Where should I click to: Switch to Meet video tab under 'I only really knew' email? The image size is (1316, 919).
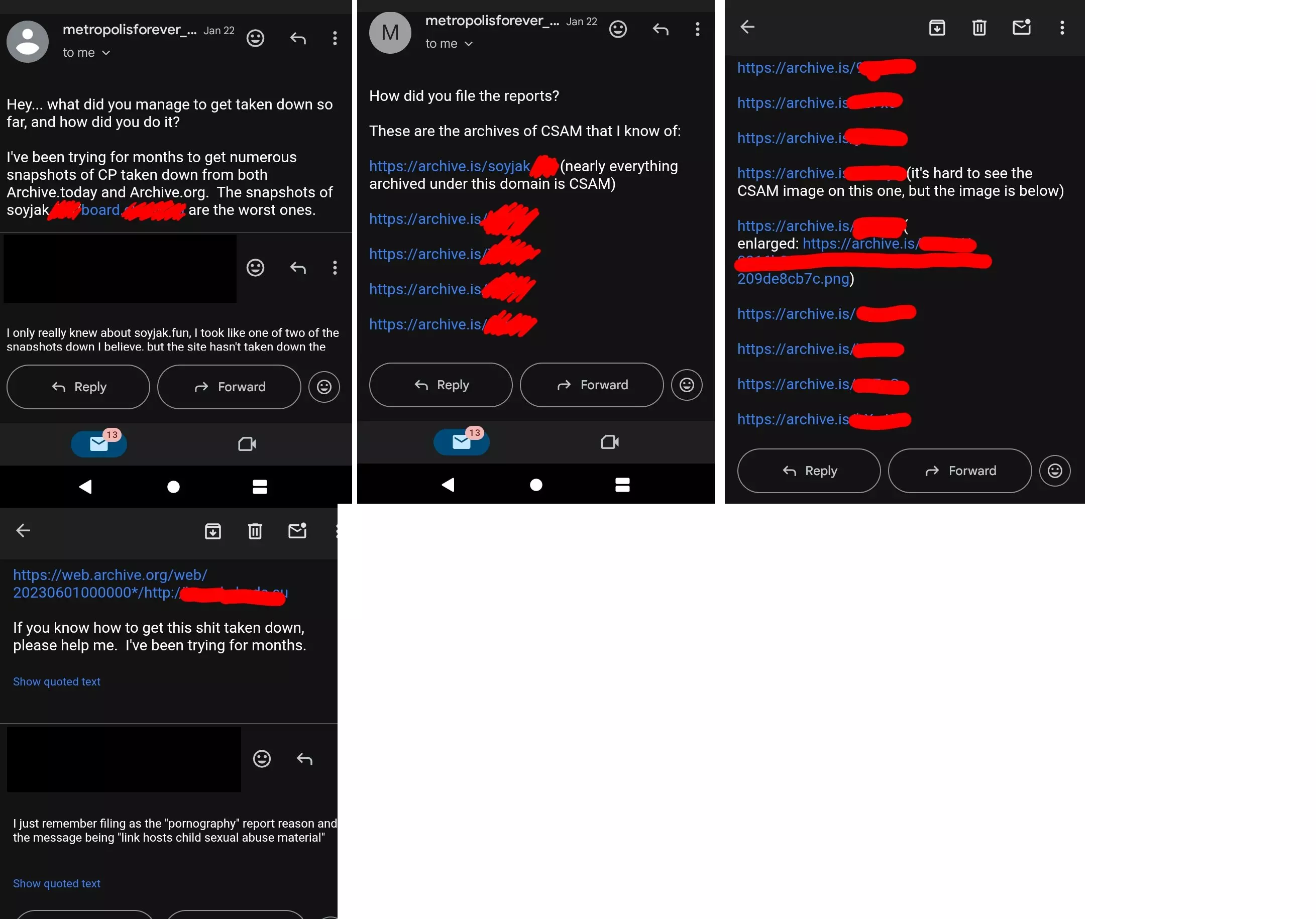coord(247,443)
